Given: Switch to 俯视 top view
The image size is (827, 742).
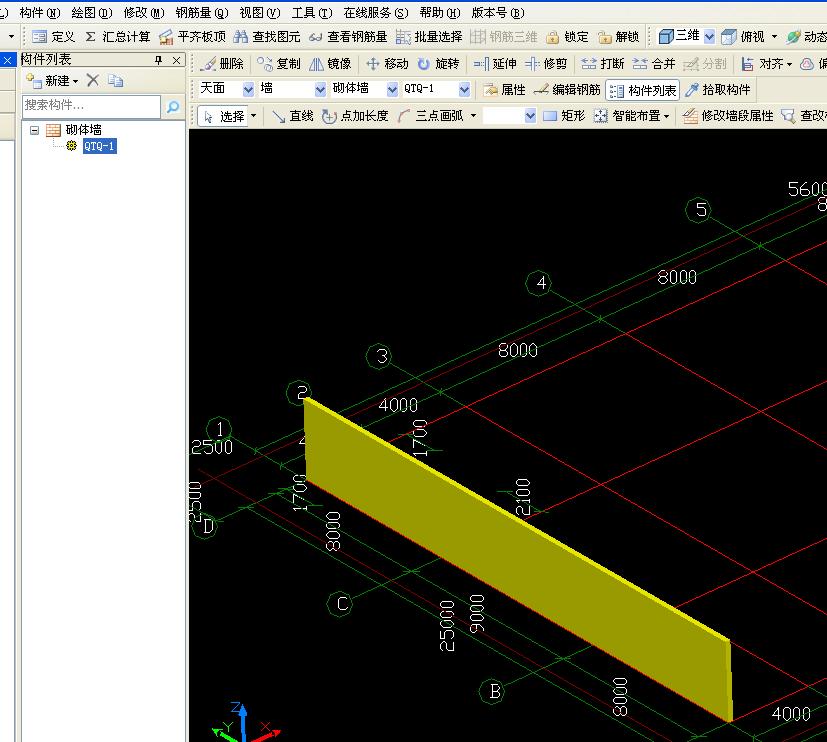Looking at the screenshot, I should (743, 36).
